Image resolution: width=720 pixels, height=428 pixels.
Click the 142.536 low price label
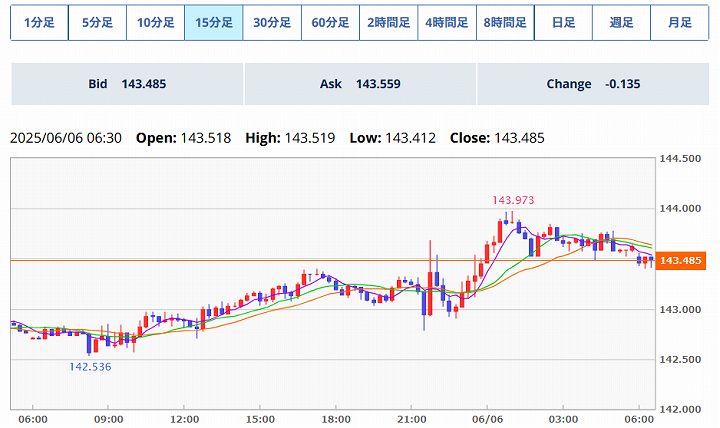click(90, 367)
